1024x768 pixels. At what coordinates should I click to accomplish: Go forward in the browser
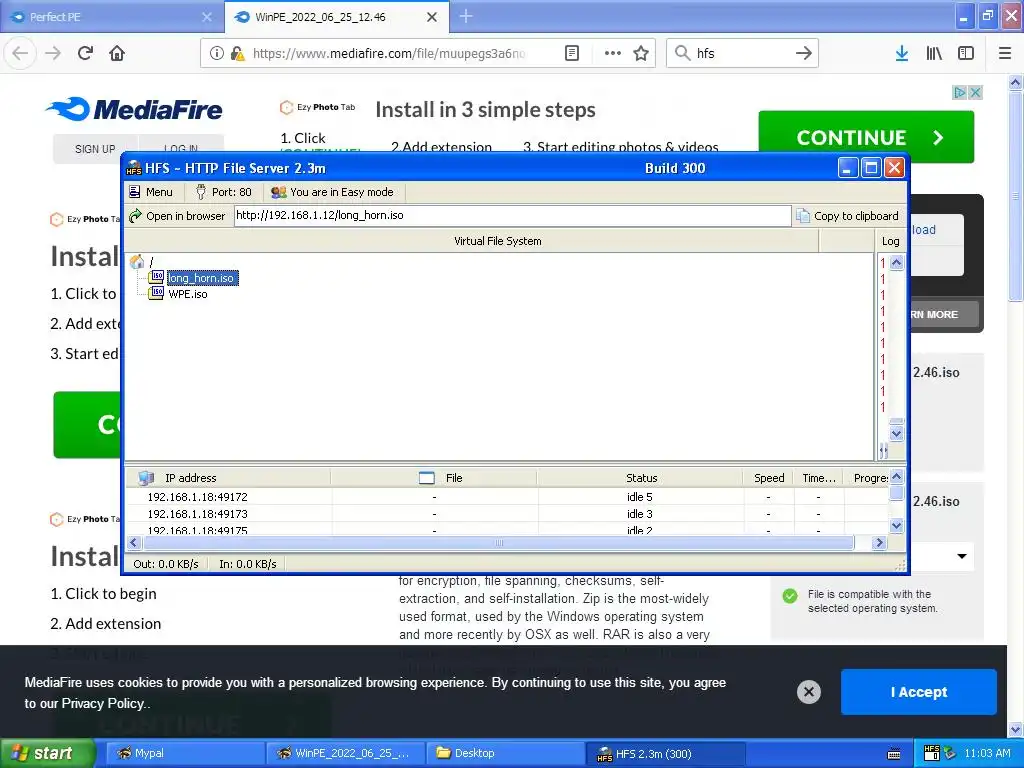pos(53,53)
